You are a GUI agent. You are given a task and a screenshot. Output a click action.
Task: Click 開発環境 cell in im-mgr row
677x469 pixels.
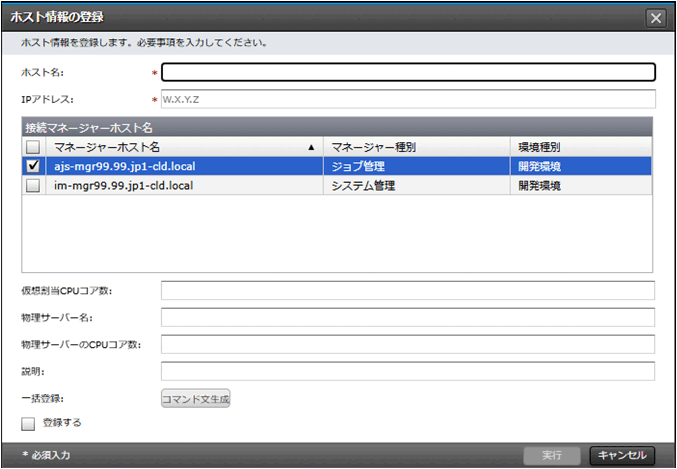581,186
